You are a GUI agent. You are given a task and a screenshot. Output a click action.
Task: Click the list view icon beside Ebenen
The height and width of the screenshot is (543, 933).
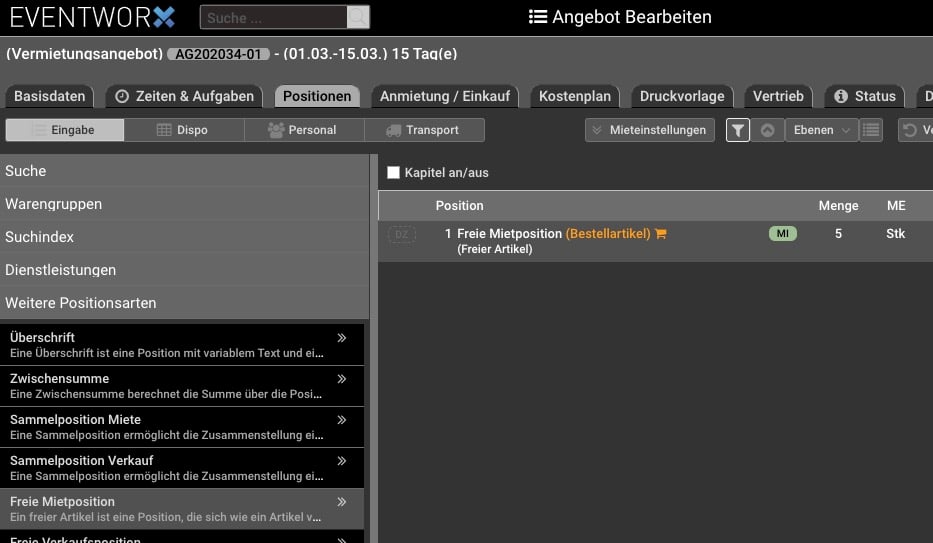(x=871, y=130)
